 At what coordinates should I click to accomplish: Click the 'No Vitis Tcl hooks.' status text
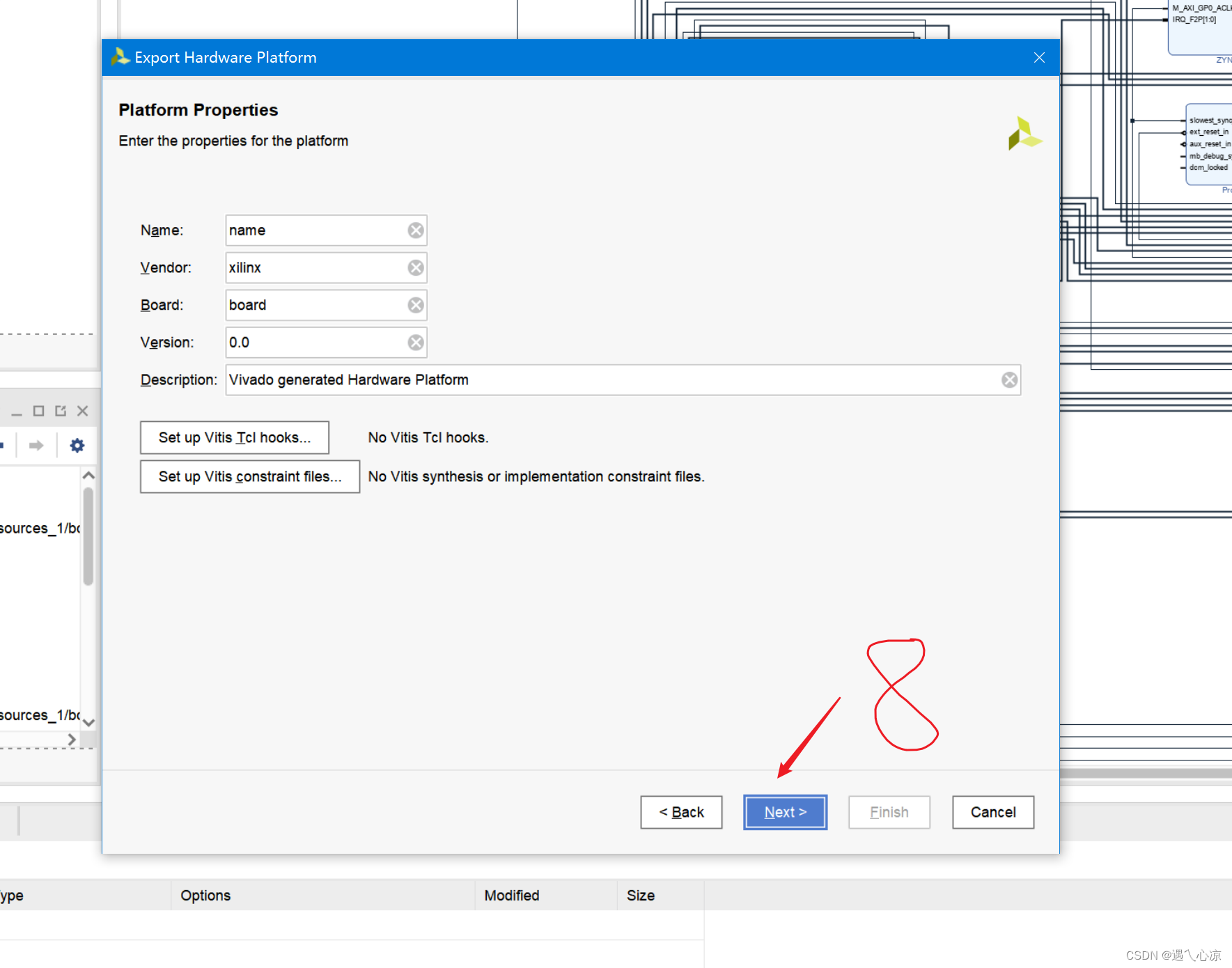(428, 438)
